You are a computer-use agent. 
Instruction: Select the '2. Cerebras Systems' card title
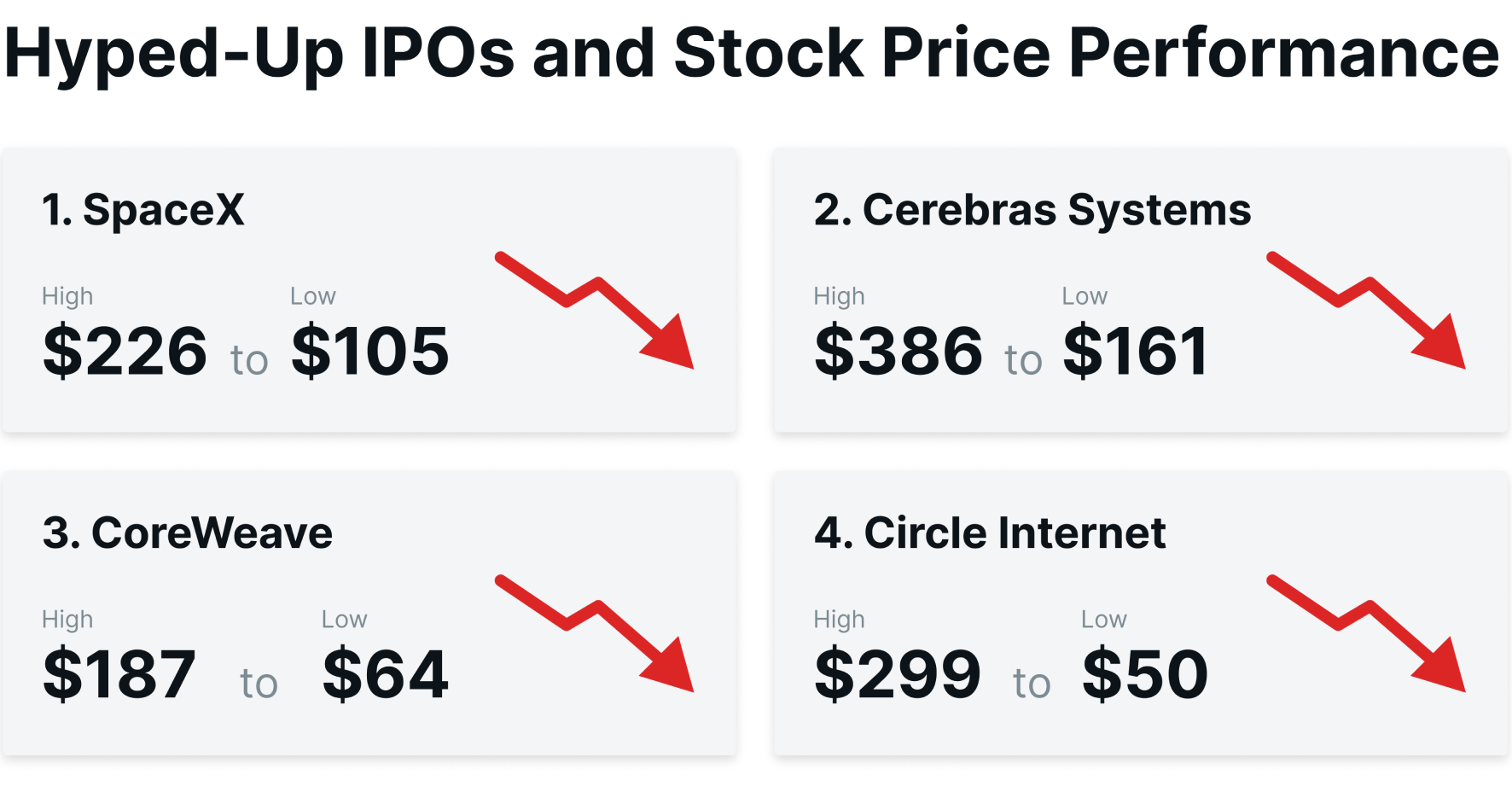pyautogui.click(x=1032, y=210)
